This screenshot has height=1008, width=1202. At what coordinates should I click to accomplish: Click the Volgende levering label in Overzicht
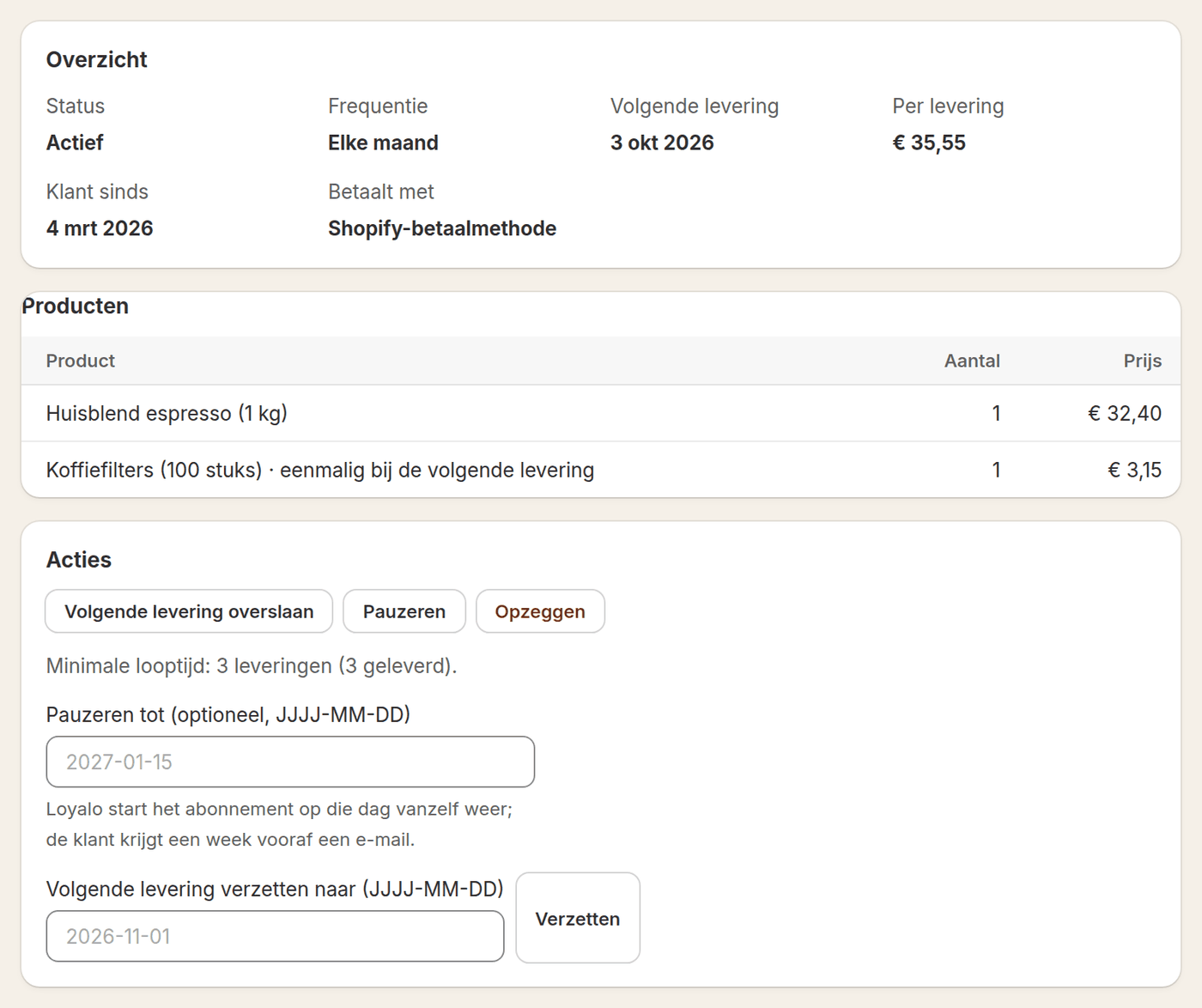point(695,106)
